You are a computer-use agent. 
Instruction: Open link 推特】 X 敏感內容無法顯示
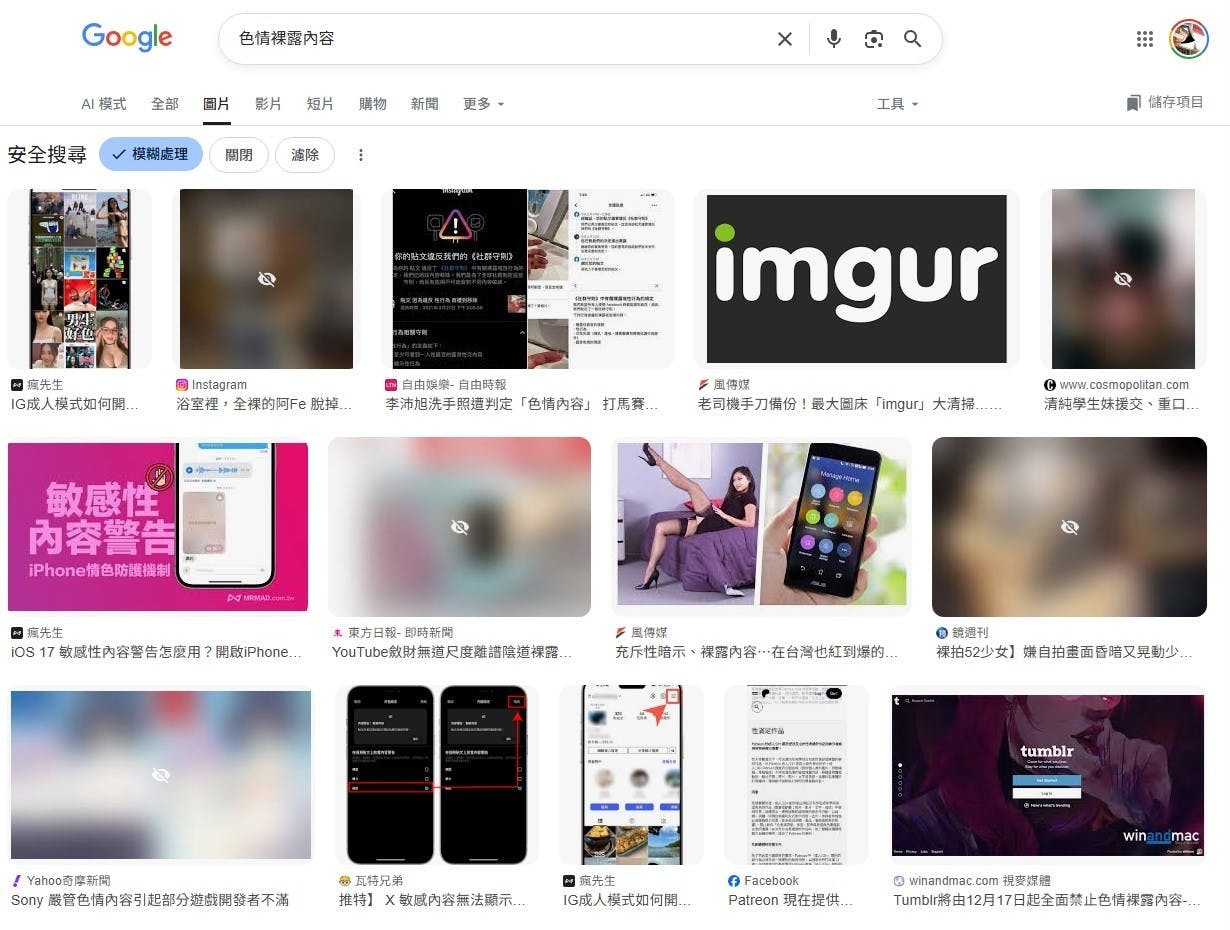433,901
